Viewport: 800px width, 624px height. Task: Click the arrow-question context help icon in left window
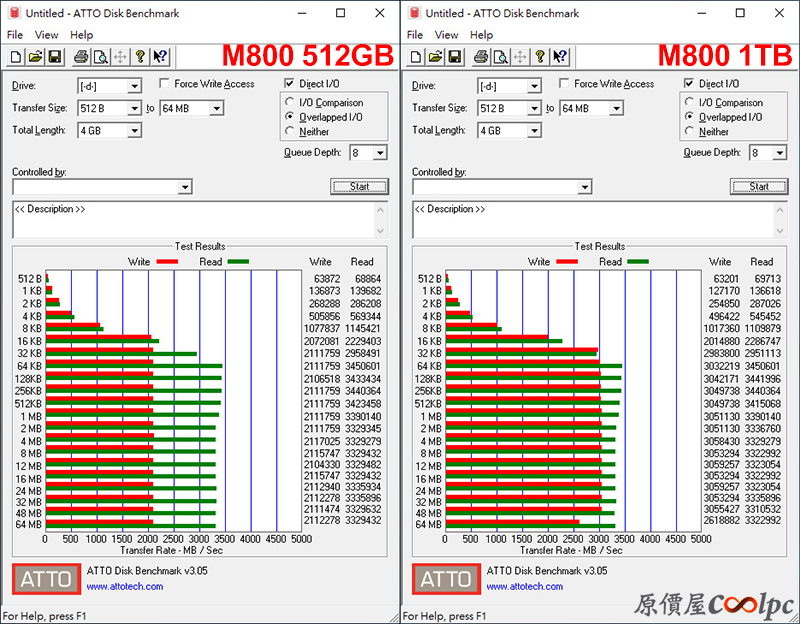coord(160,57)
